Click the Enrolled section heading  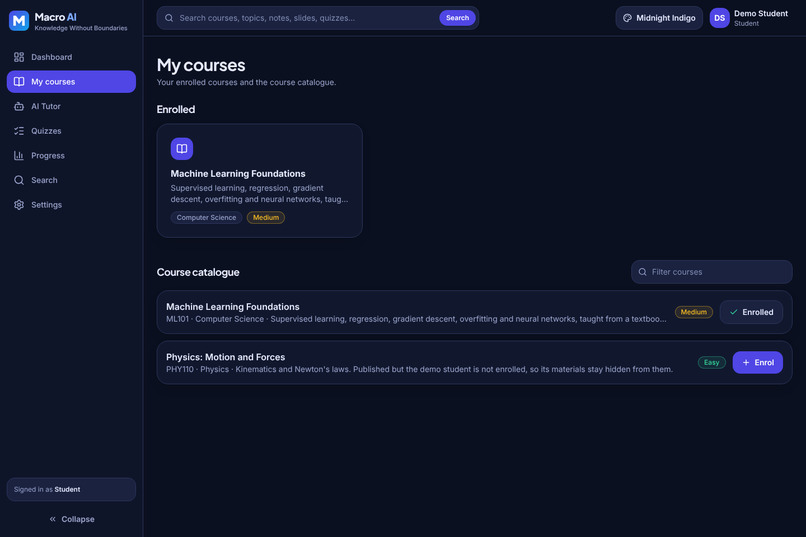coord(176,109)
